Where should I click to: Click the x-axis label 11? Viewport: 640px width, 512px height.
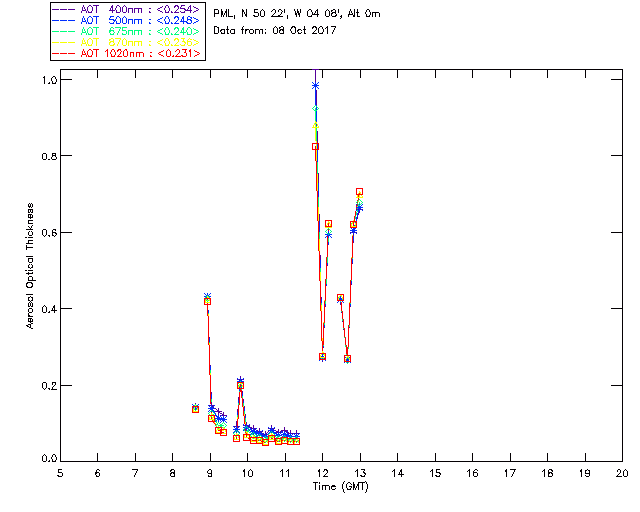[x=285, y=473]
